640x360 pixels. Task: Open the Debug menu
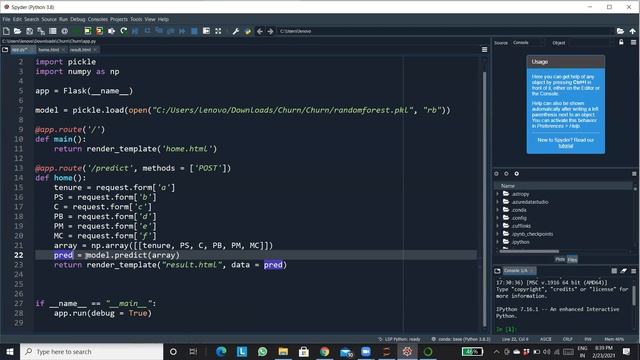78,19
